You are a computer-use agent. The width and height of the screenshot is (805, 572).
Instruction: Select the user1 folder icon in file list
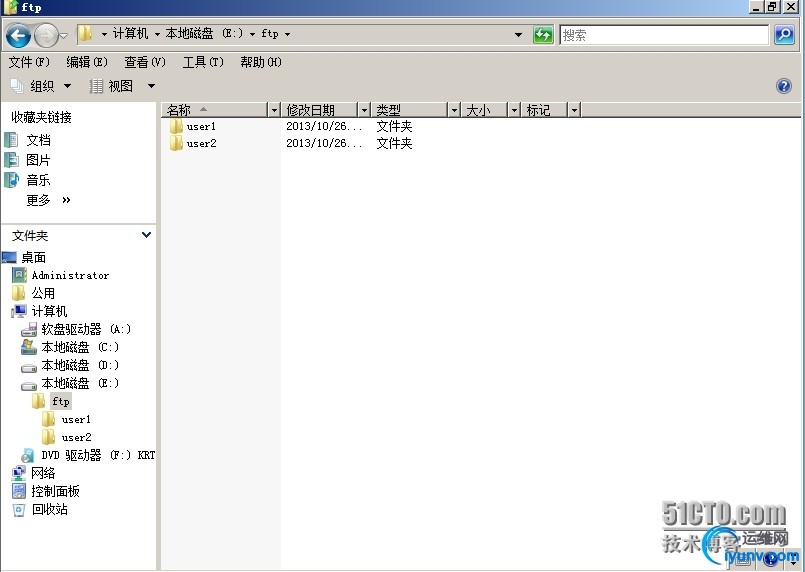176,126
